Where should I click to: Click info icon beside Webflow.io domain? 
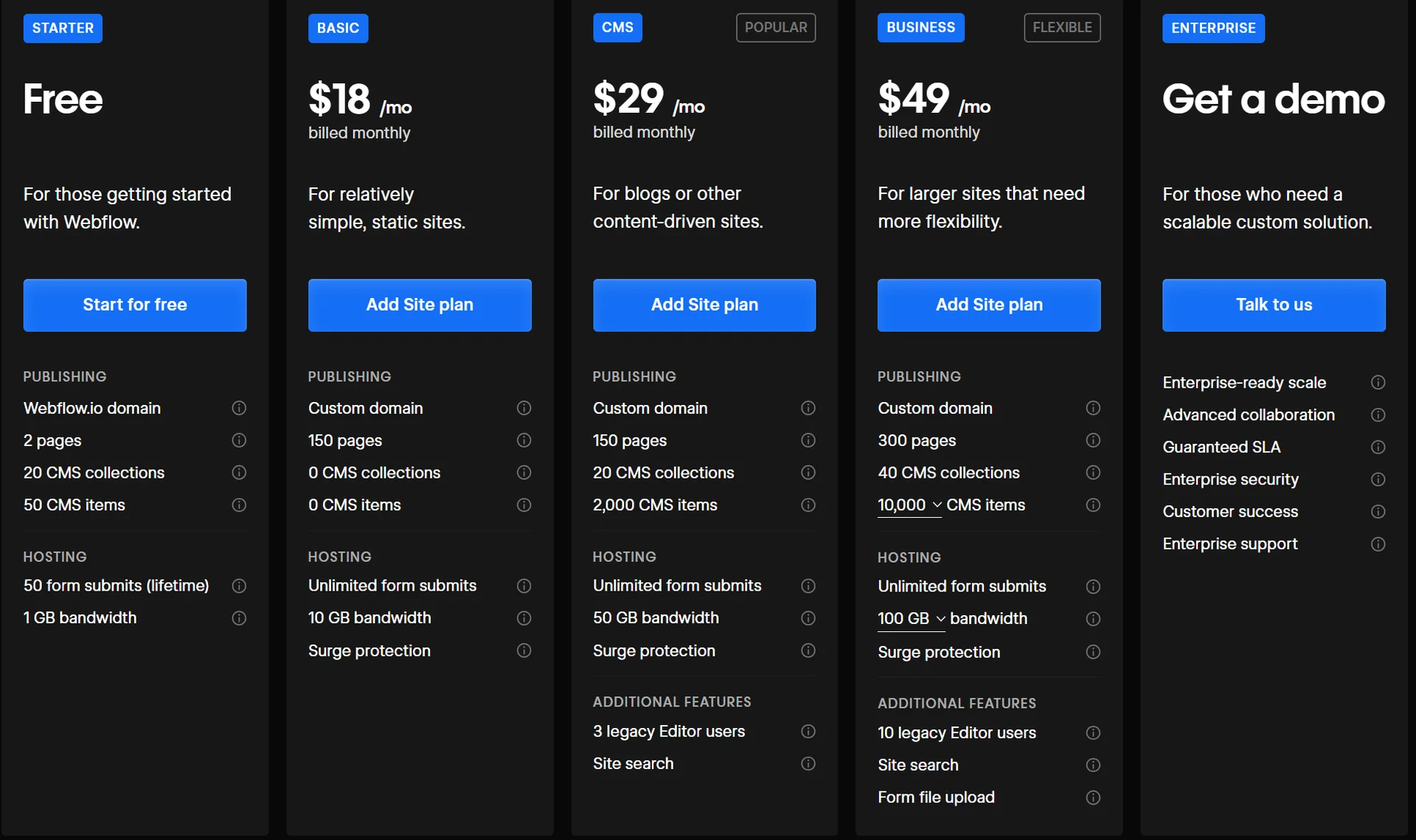click(x=239, y=408)
